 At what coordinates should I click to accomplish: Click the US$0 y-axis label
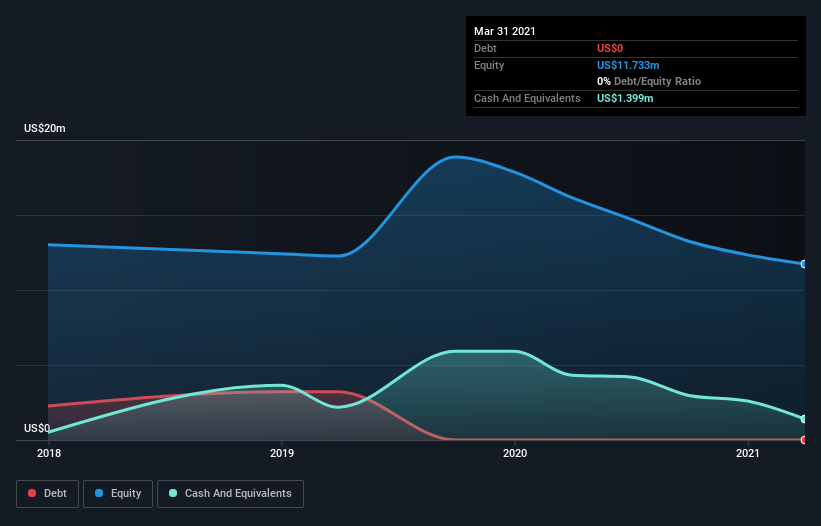37,428
